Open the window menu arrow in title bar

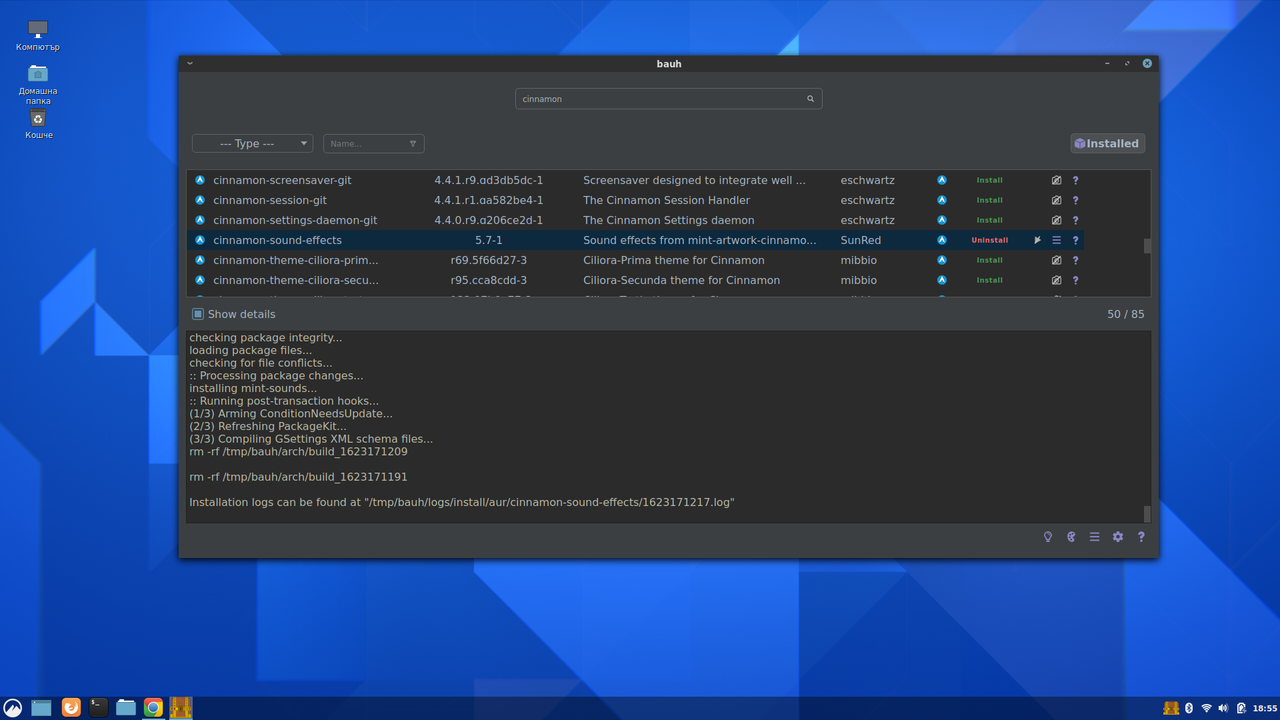190,63
